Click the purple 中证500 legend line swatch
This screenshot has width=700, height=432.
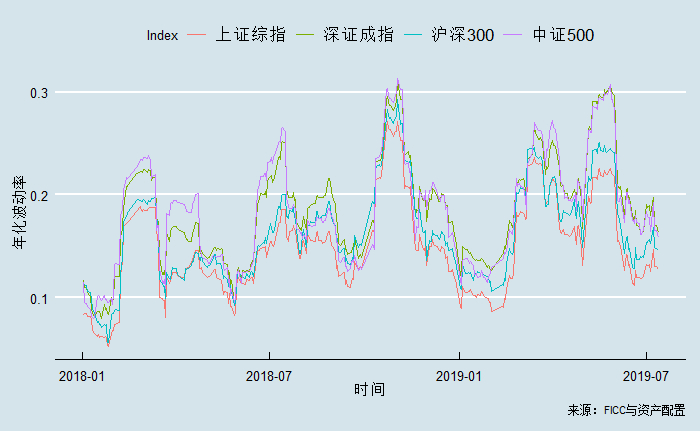(513, 35)
